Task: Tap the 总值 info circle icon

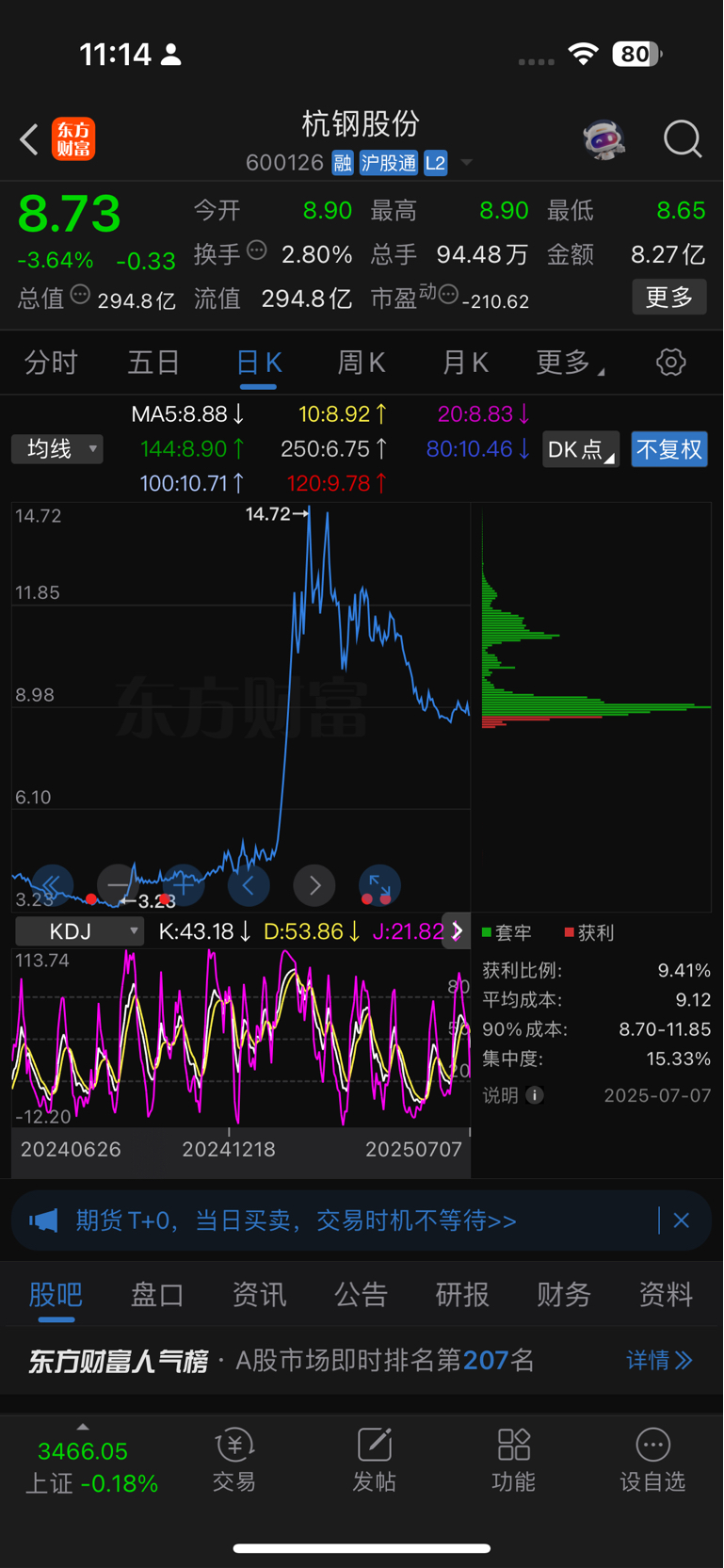Action: click(x=80, y=295)
